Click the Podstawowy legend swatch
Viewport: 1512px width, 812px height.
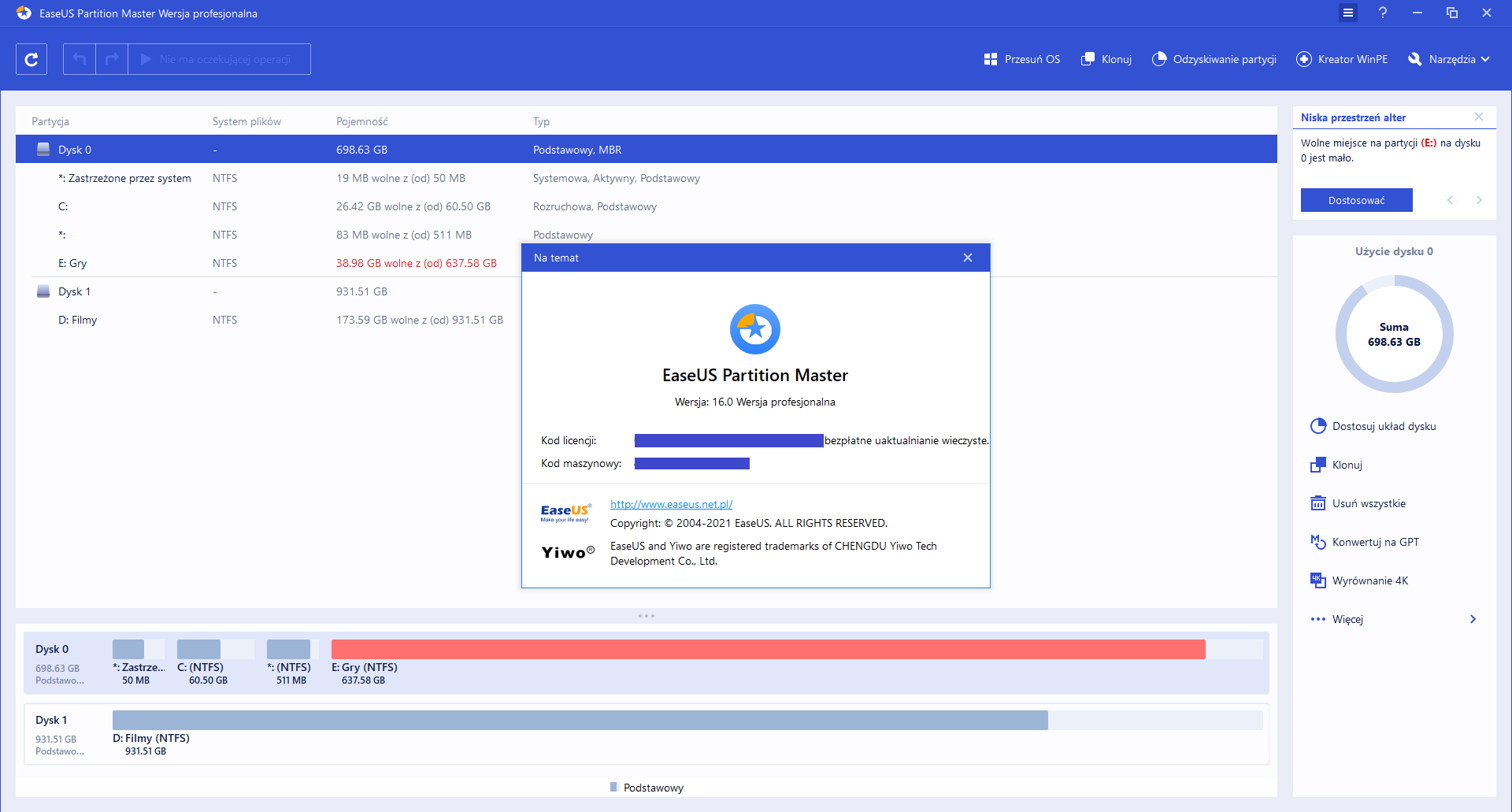[613, 787]
